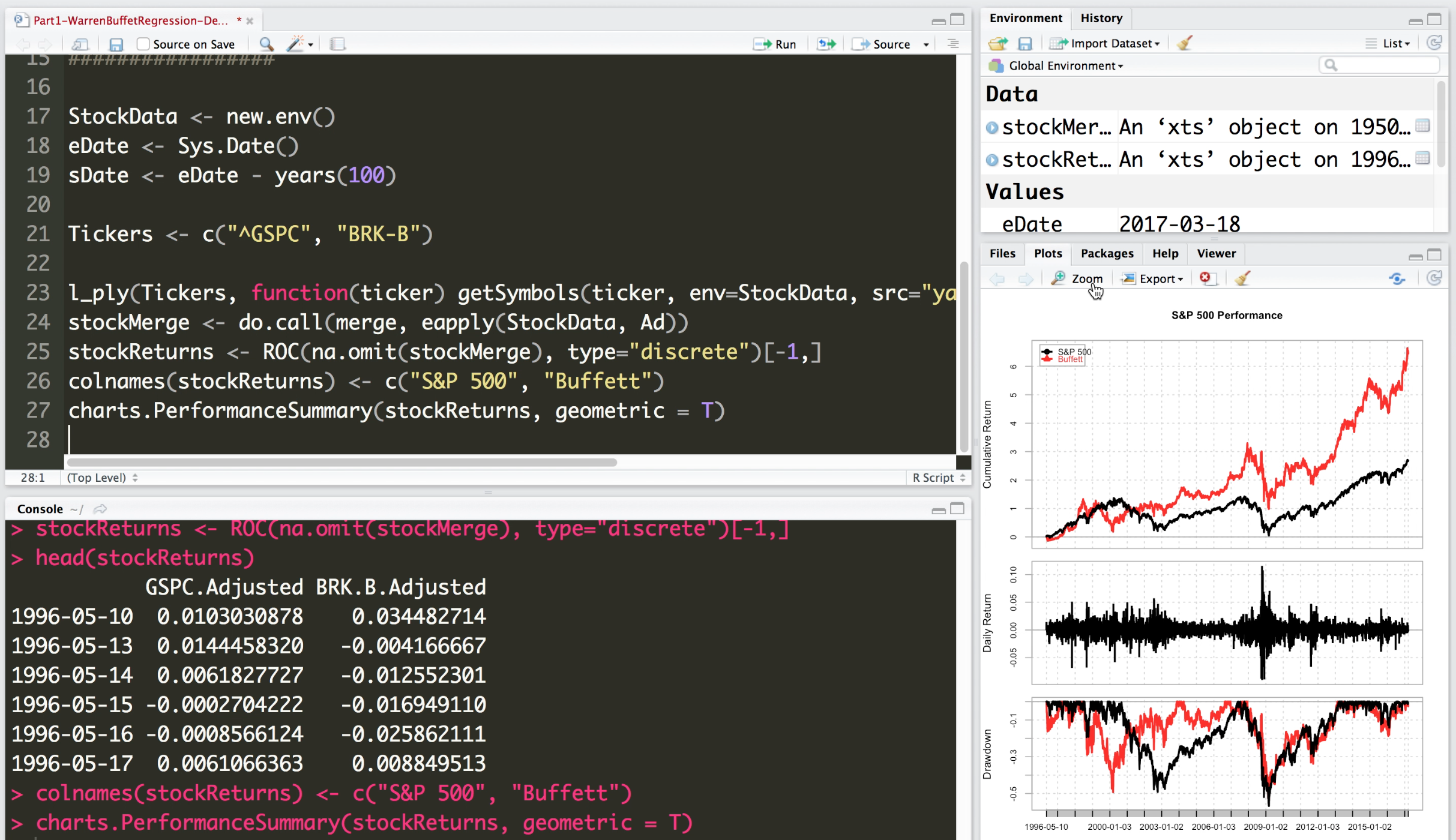This screenshot has width=1456, height=840.
Task: Click the publish plot icon
Action: pyautogui.click(x=1397, y=278)
